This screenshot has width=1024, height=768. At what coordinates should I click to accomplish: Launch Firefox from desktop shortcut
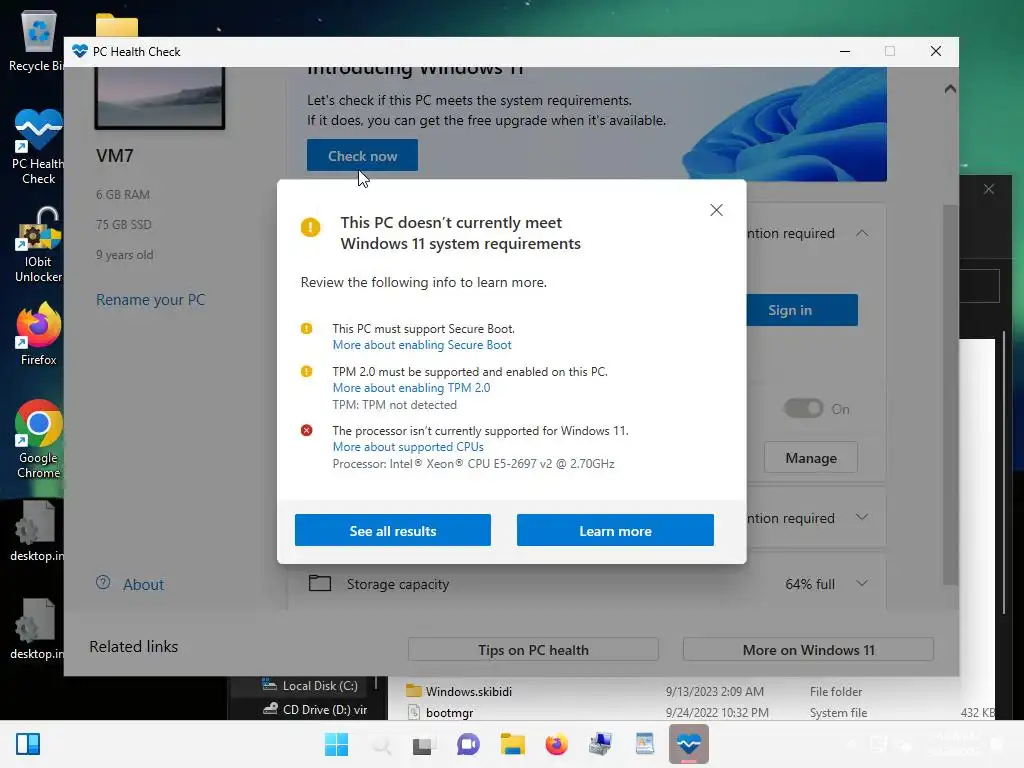pos(38,334)
